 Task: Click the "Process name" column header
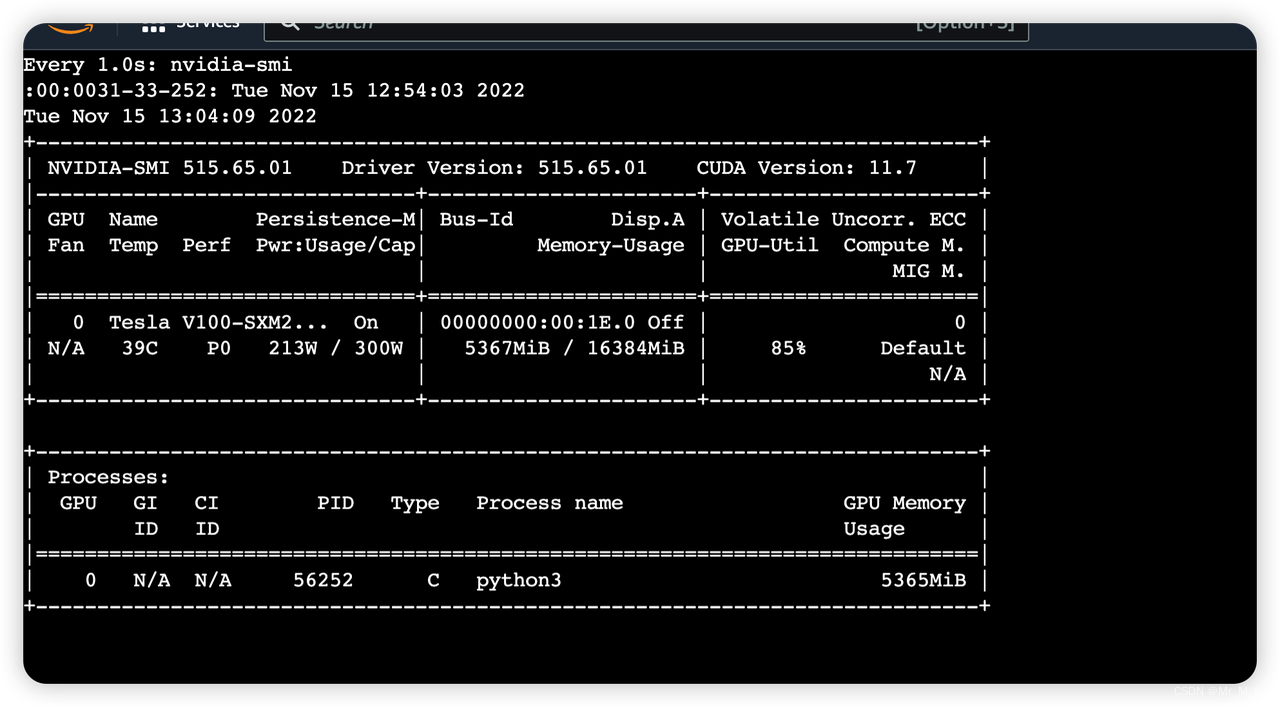[x=550, y=503]
